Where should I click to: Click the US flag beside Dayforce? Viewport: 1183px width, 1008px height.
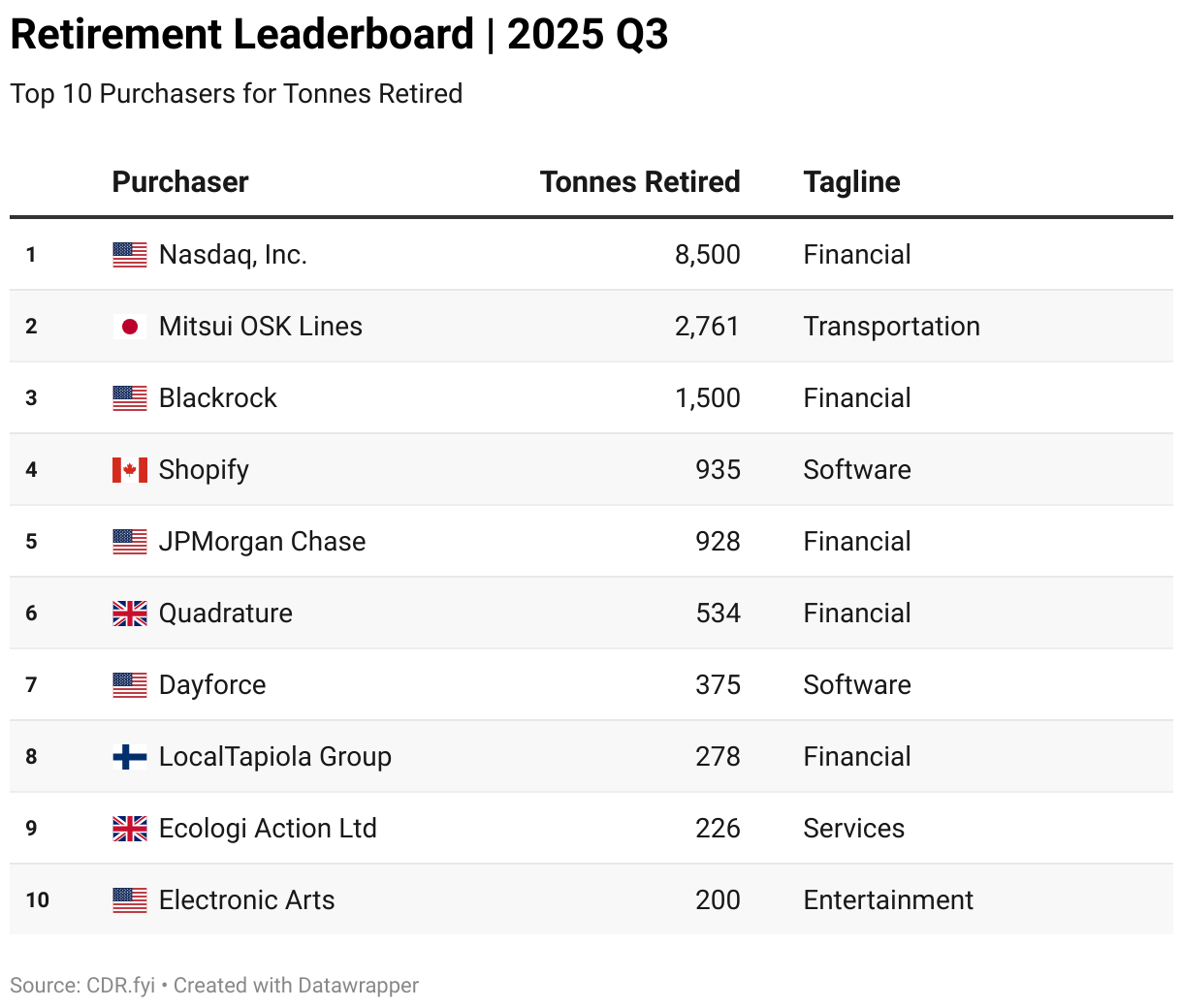130,685
